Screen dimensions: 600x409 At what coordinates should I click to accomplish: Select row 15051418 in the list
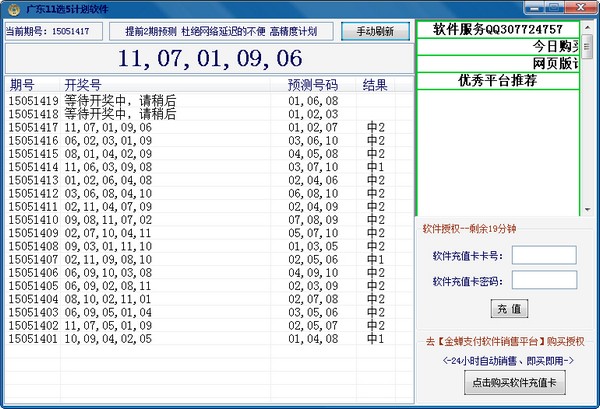pos(209,114)
